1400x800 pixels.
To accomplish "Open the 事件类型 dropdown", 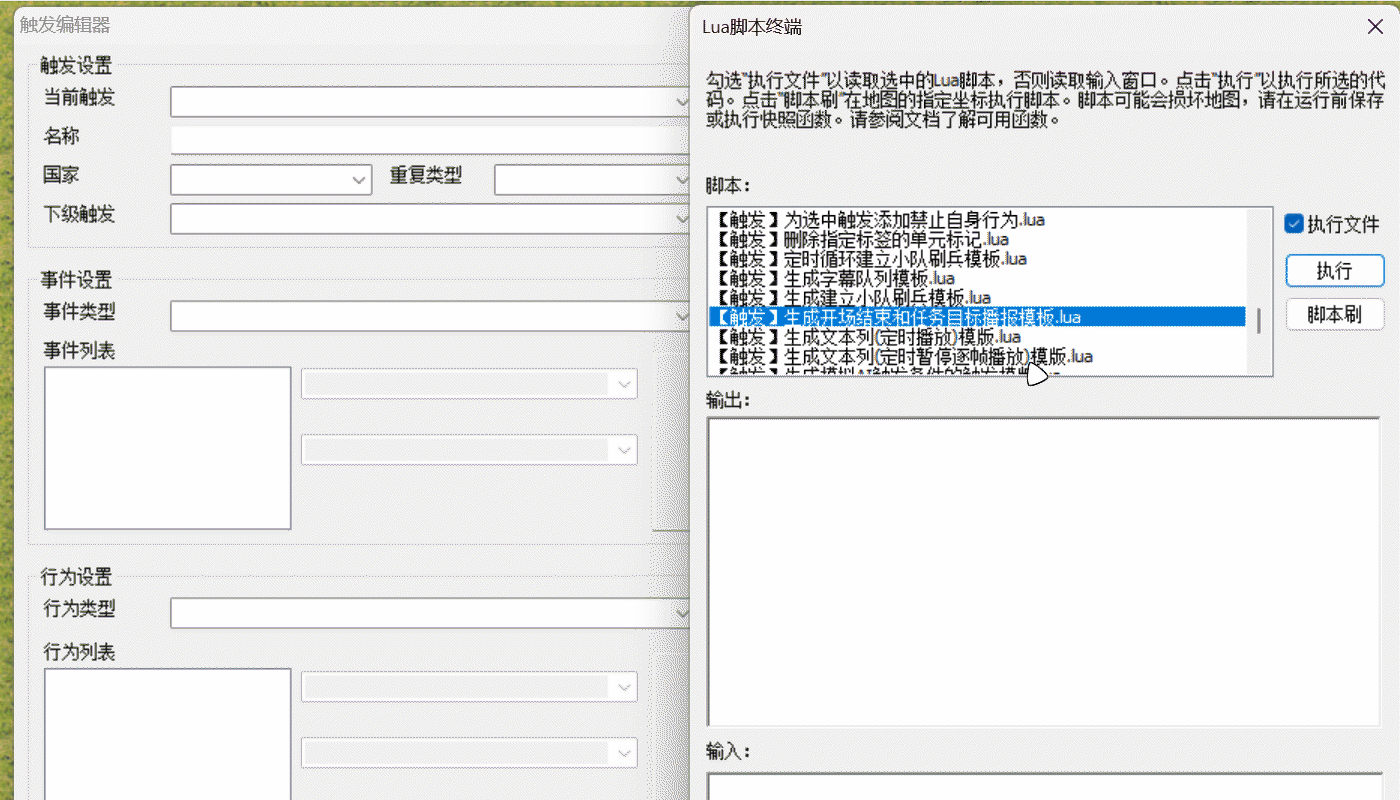I will tap(430, 316).
